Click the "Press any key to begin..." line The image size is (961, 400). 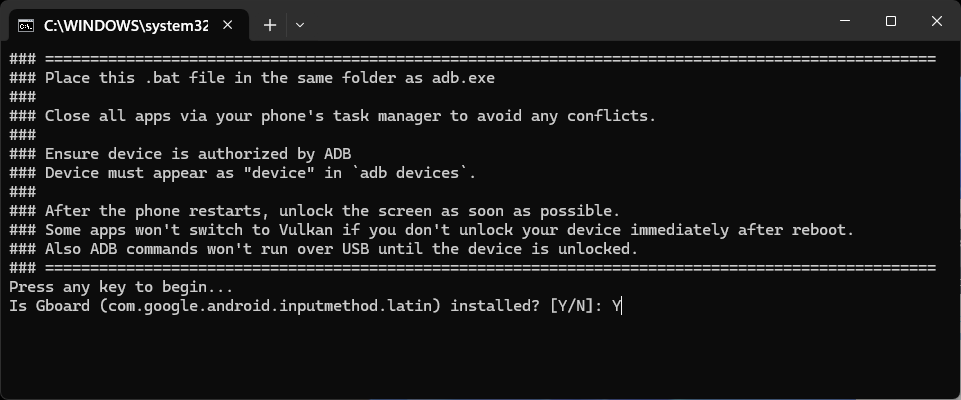coord(121,287)
